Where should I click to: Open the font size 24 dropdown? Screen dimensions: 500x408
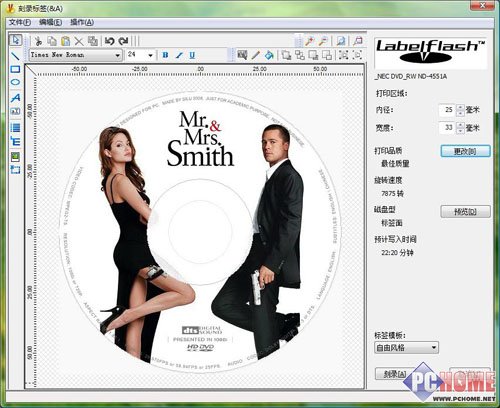tap(151, 55)
